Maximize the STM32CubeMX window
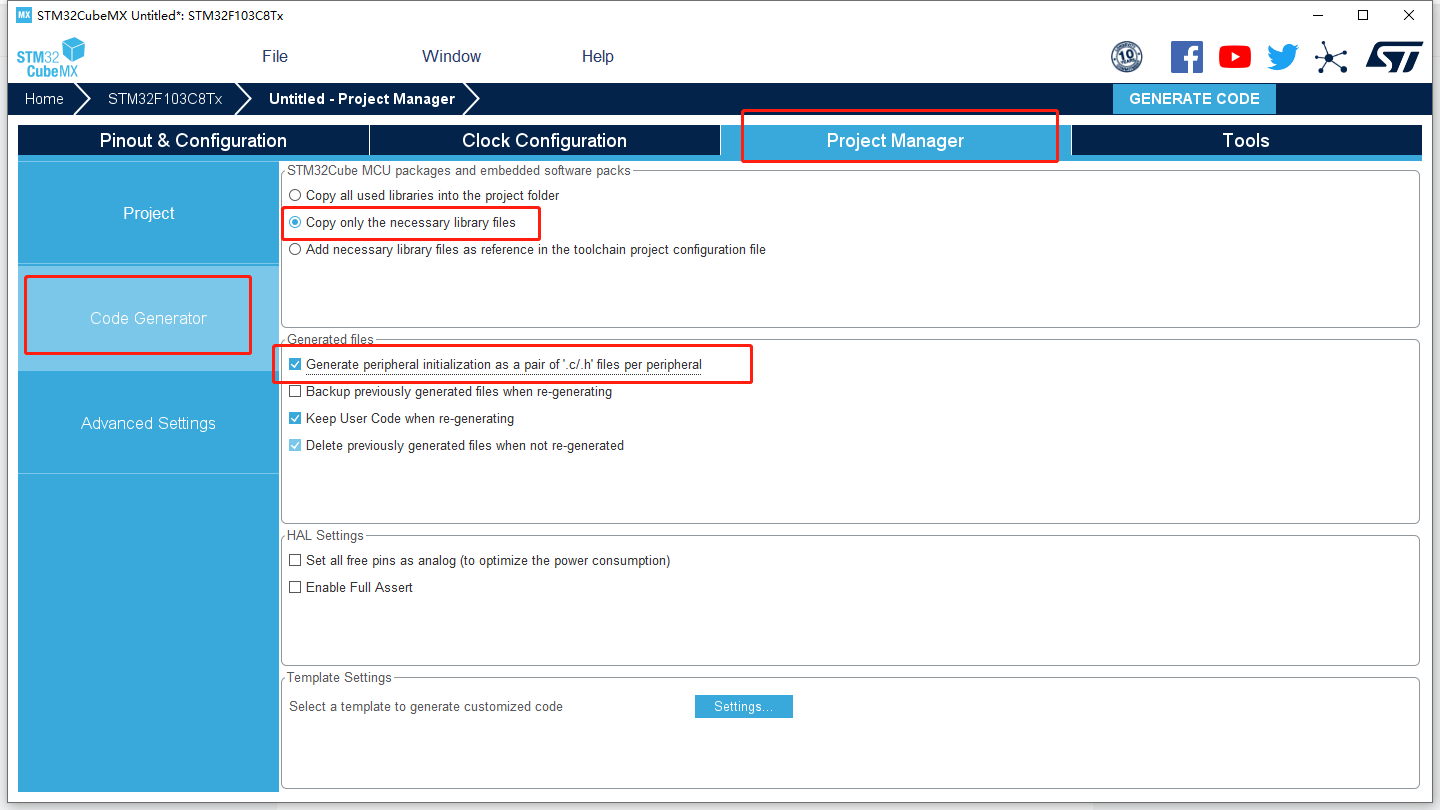 click(1363, 15)
